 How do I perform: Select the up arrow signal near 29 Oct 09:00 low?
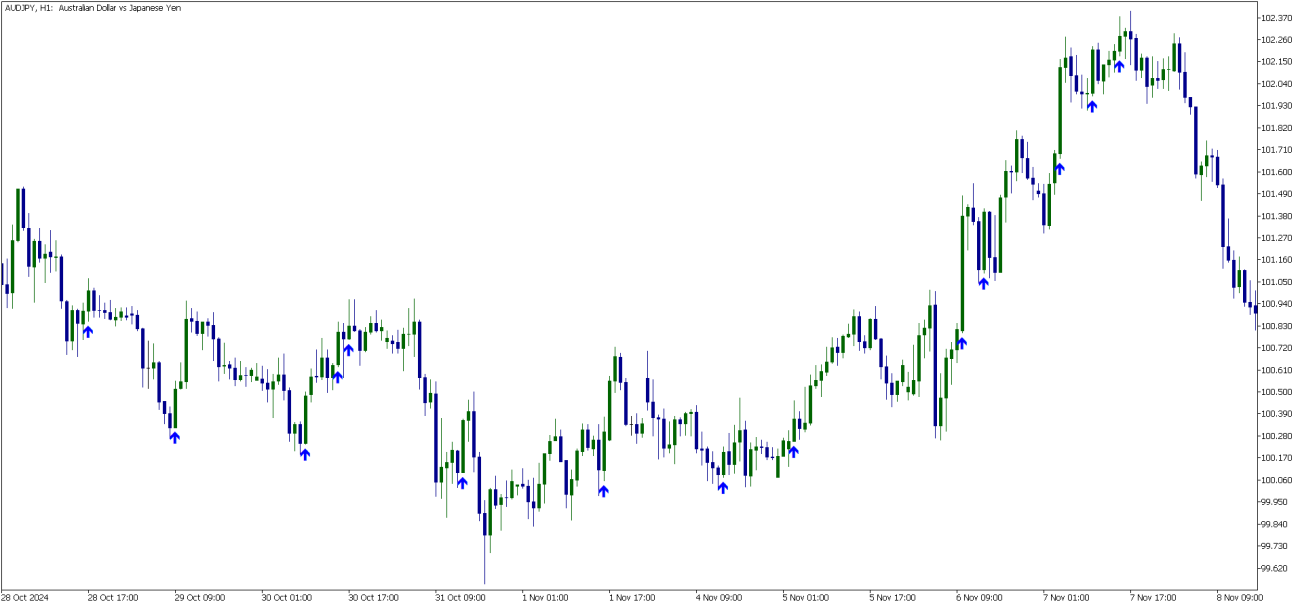pos(173,437)
